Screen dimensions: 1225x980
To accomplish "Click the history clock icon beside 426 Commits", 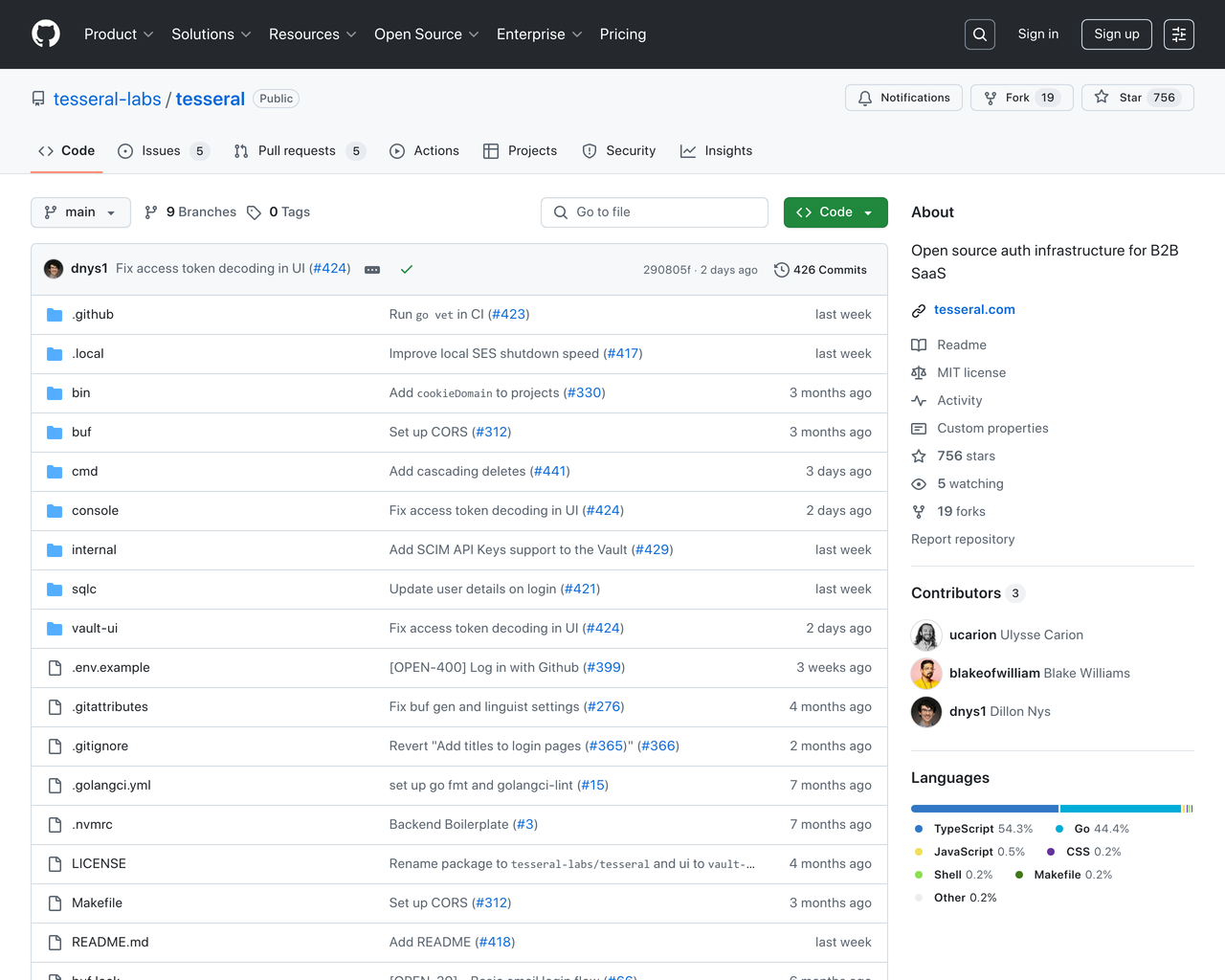I will (782, 270).
